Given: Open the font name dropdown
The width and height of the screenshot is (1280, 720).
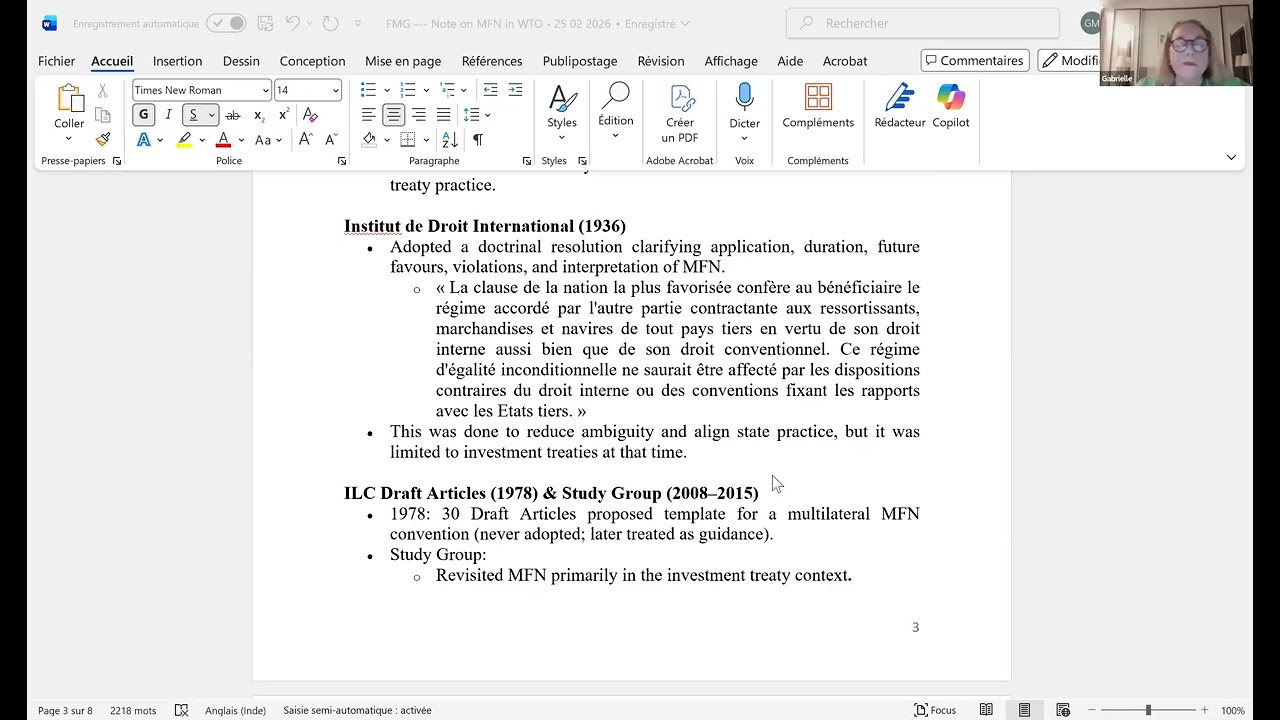Looking at the screenshot, I should click(265, 90).
